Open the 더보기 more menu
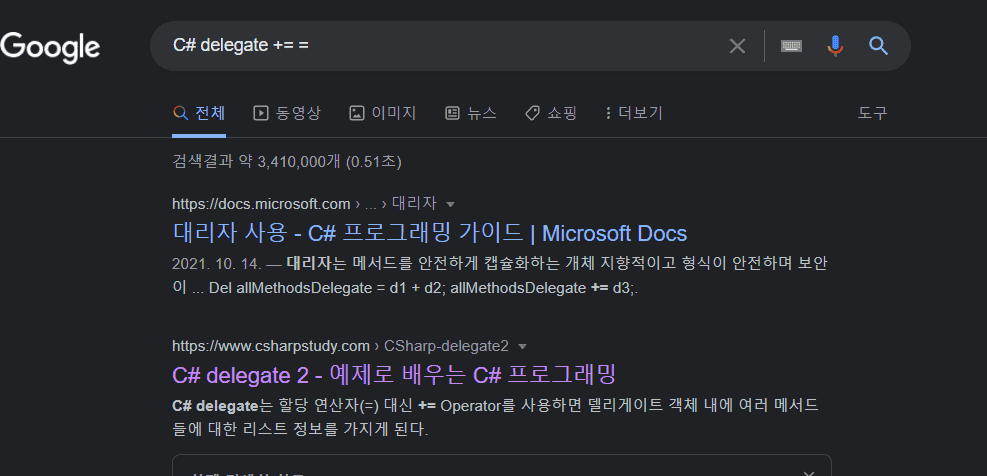Screen dimensions: 987x476 point(634,113)
